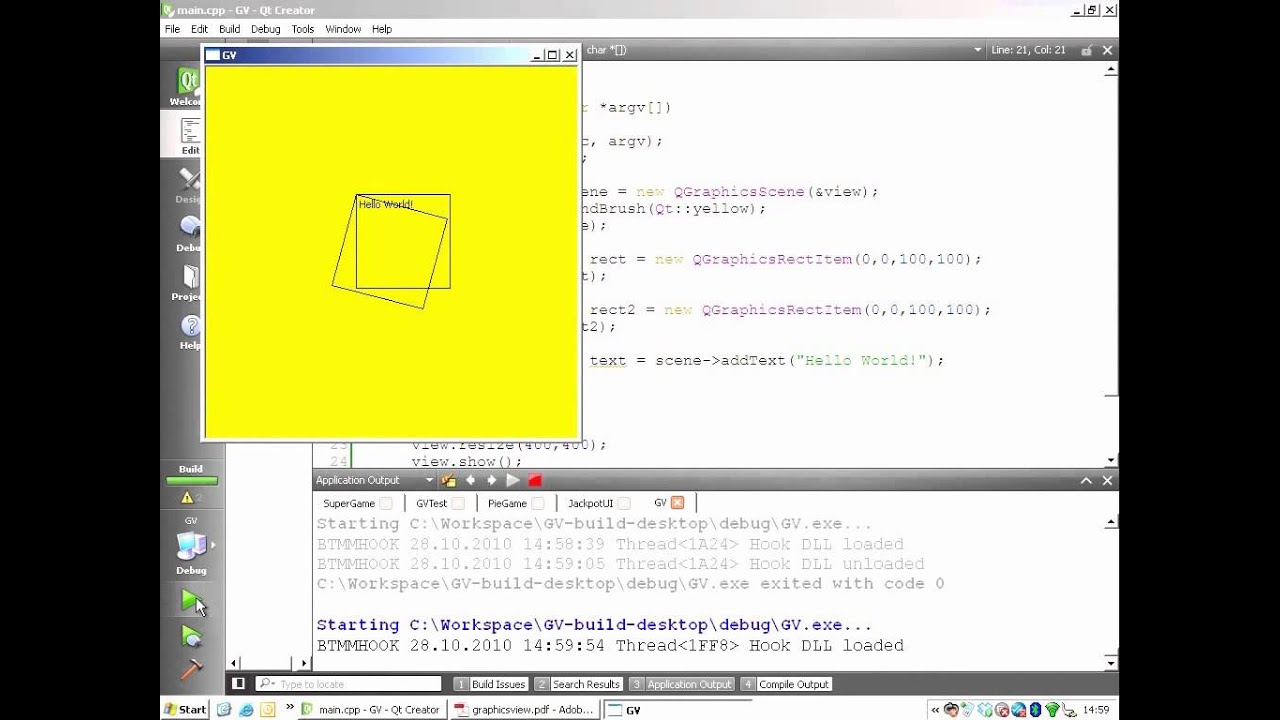Close the Application Output pane
This screenshot has width=1280, height=720.
tap(1107, 481)
